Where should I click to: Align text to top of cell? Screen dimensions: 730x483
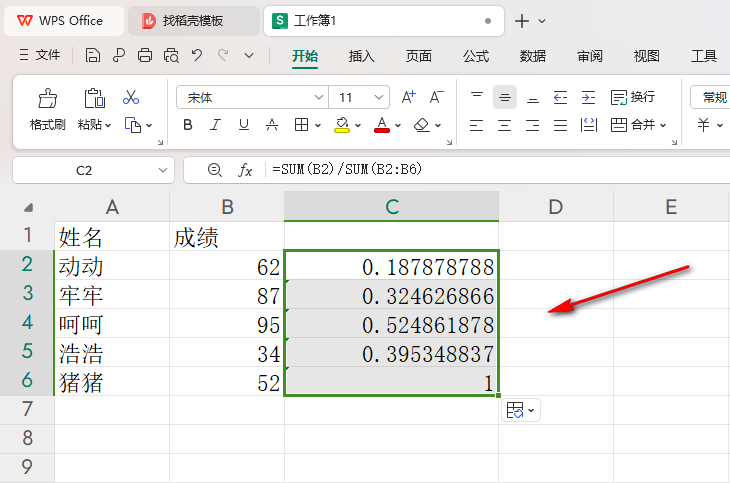[x=477, y=97]
